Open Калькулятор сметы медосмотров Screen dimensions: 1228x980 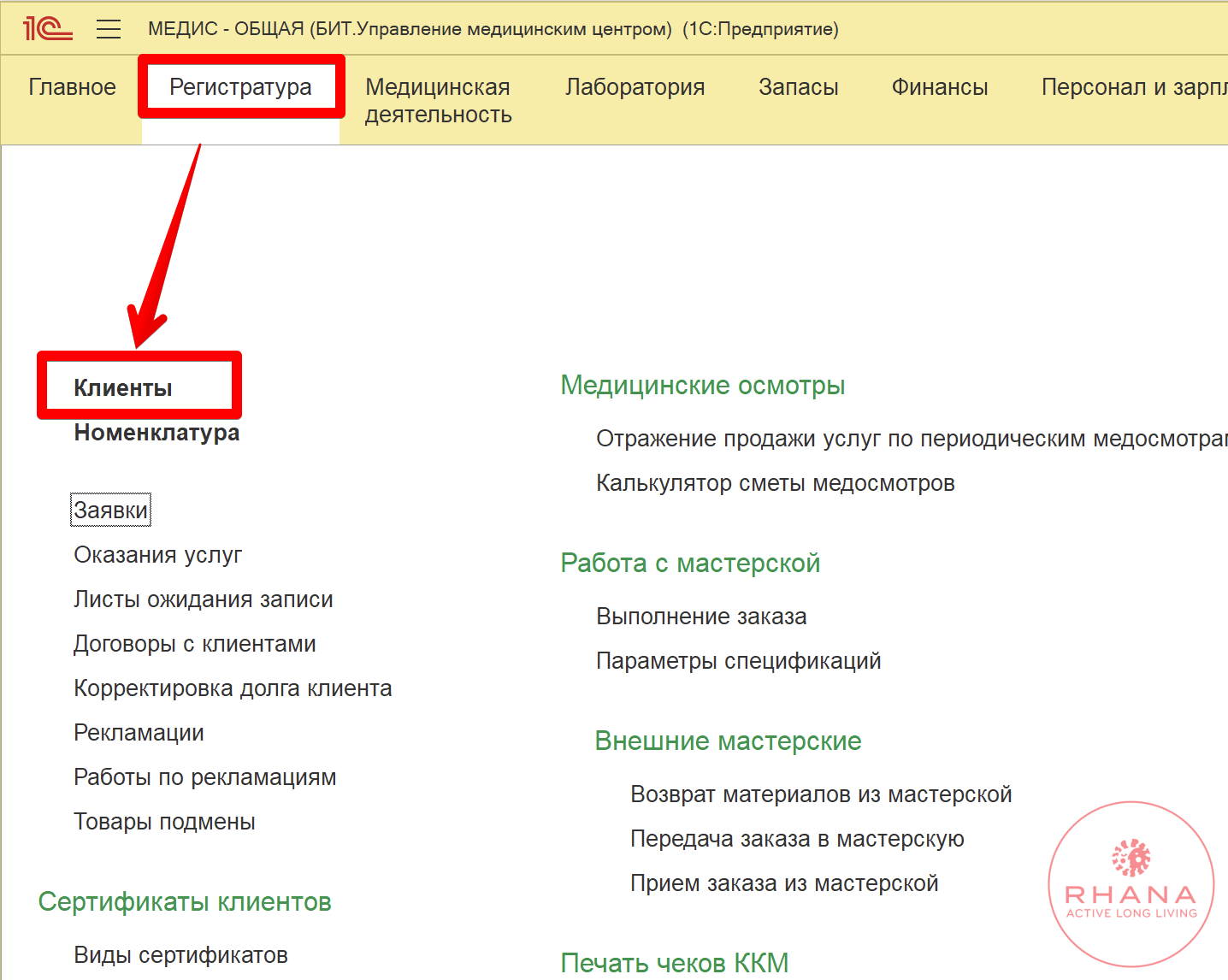(775, 483)
